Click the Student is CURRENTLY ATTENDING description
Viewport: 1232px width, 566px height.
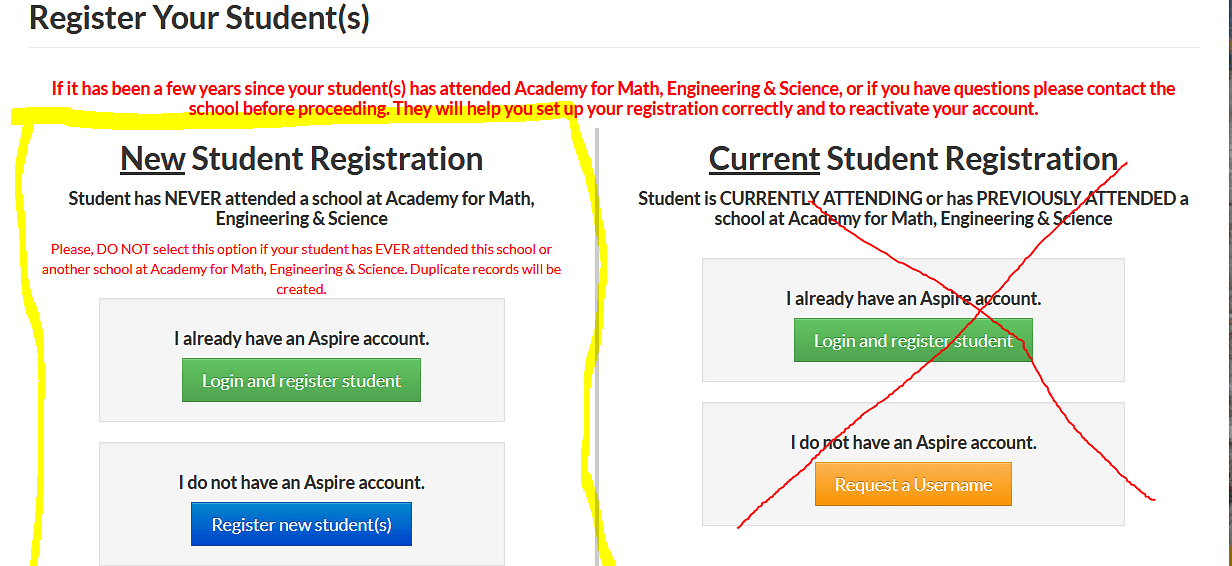coord(913,208)
